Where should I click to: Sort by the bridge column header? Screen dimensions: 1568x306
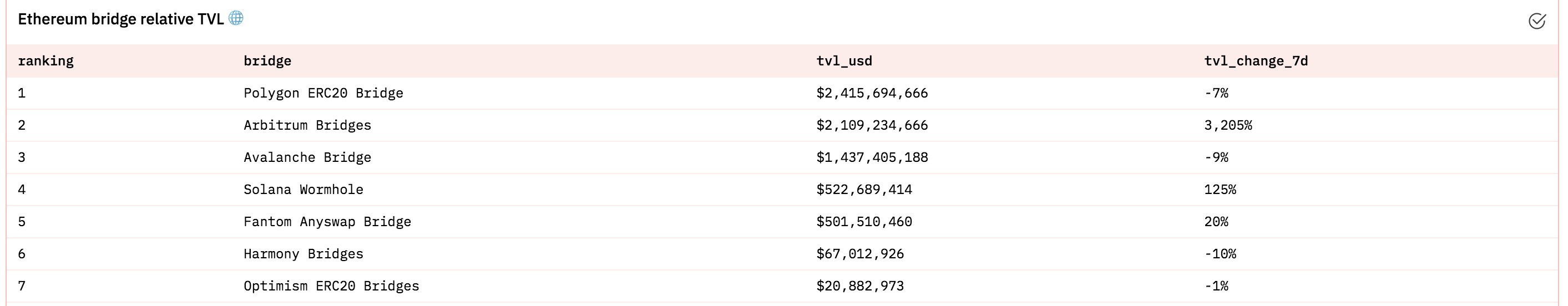coord(267,61)
